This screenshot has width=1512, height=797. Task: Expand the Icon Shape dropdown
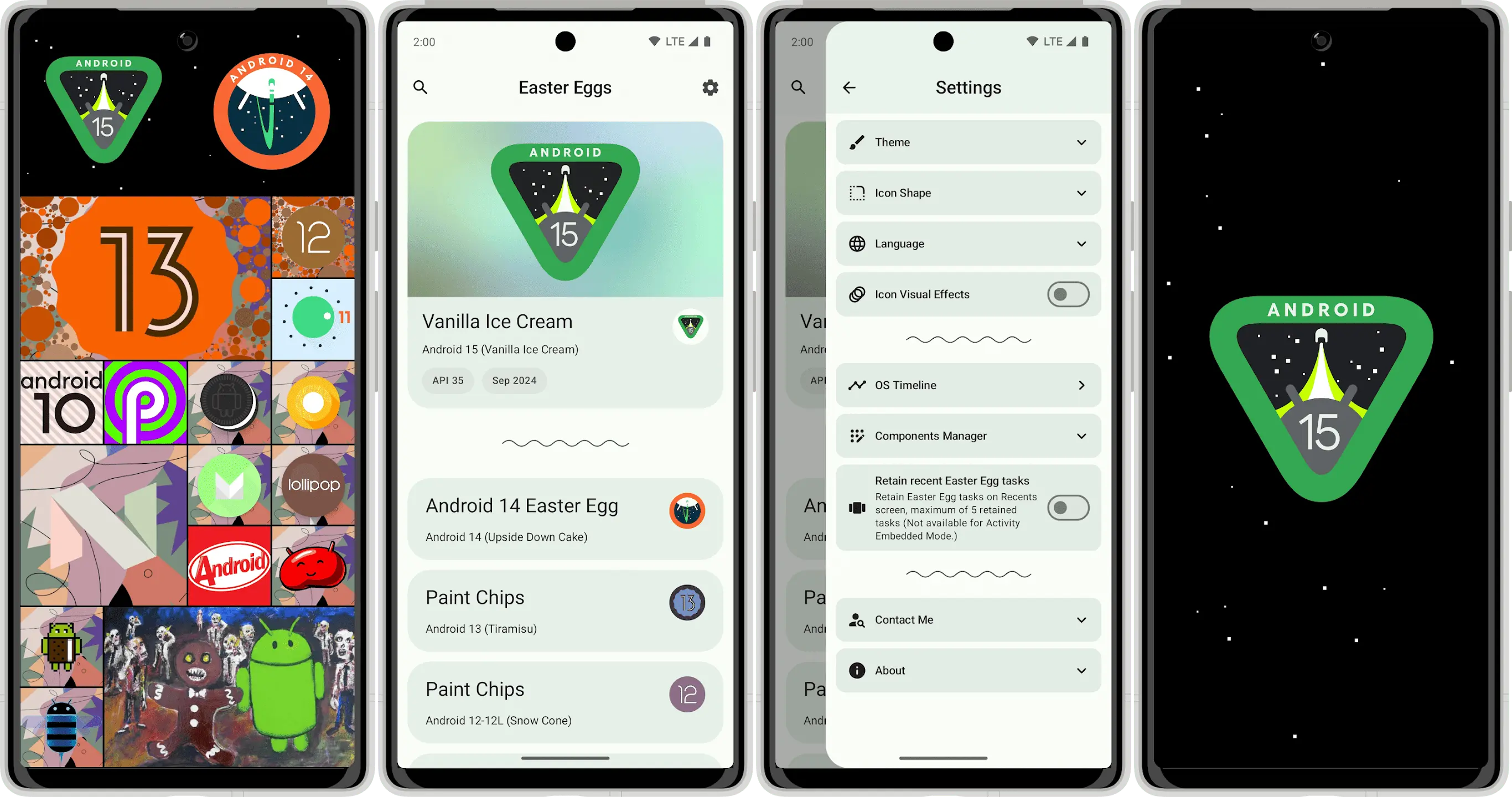[x=965, y=192]
